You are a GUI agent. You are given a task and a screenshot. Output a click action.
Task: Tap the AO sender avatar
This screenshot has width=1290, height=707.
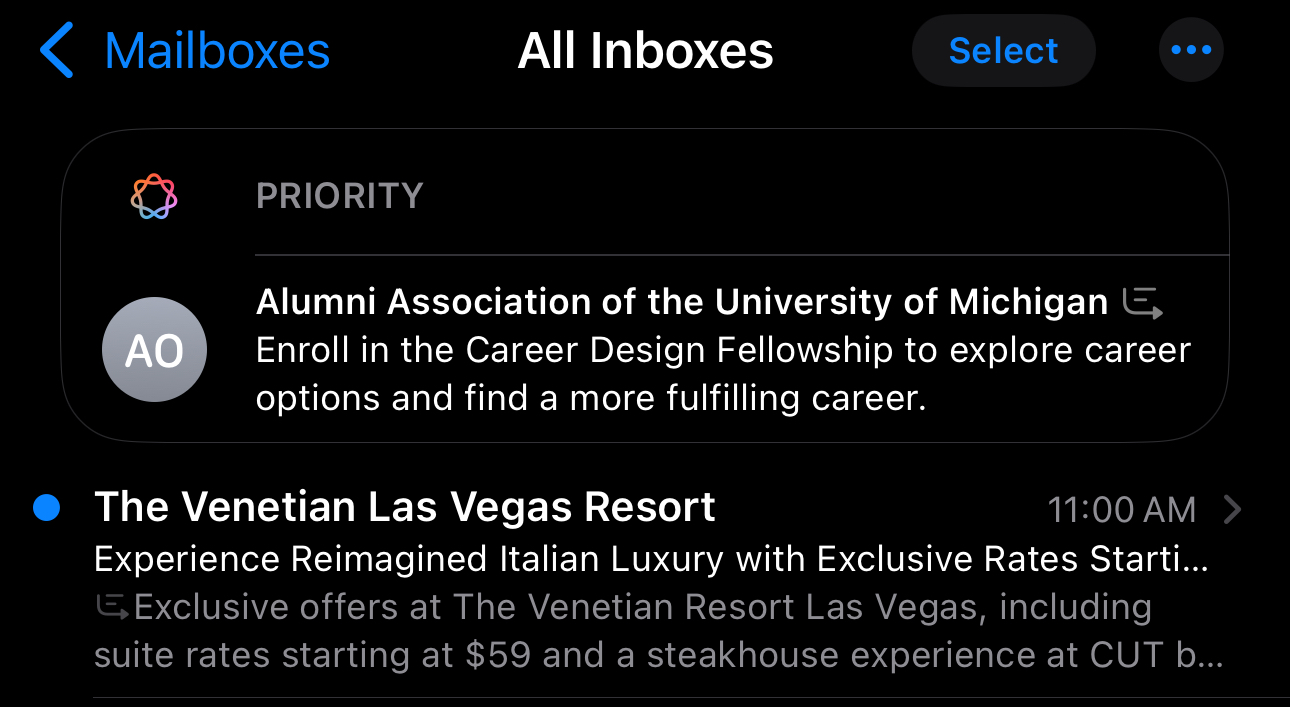[154, 350]
